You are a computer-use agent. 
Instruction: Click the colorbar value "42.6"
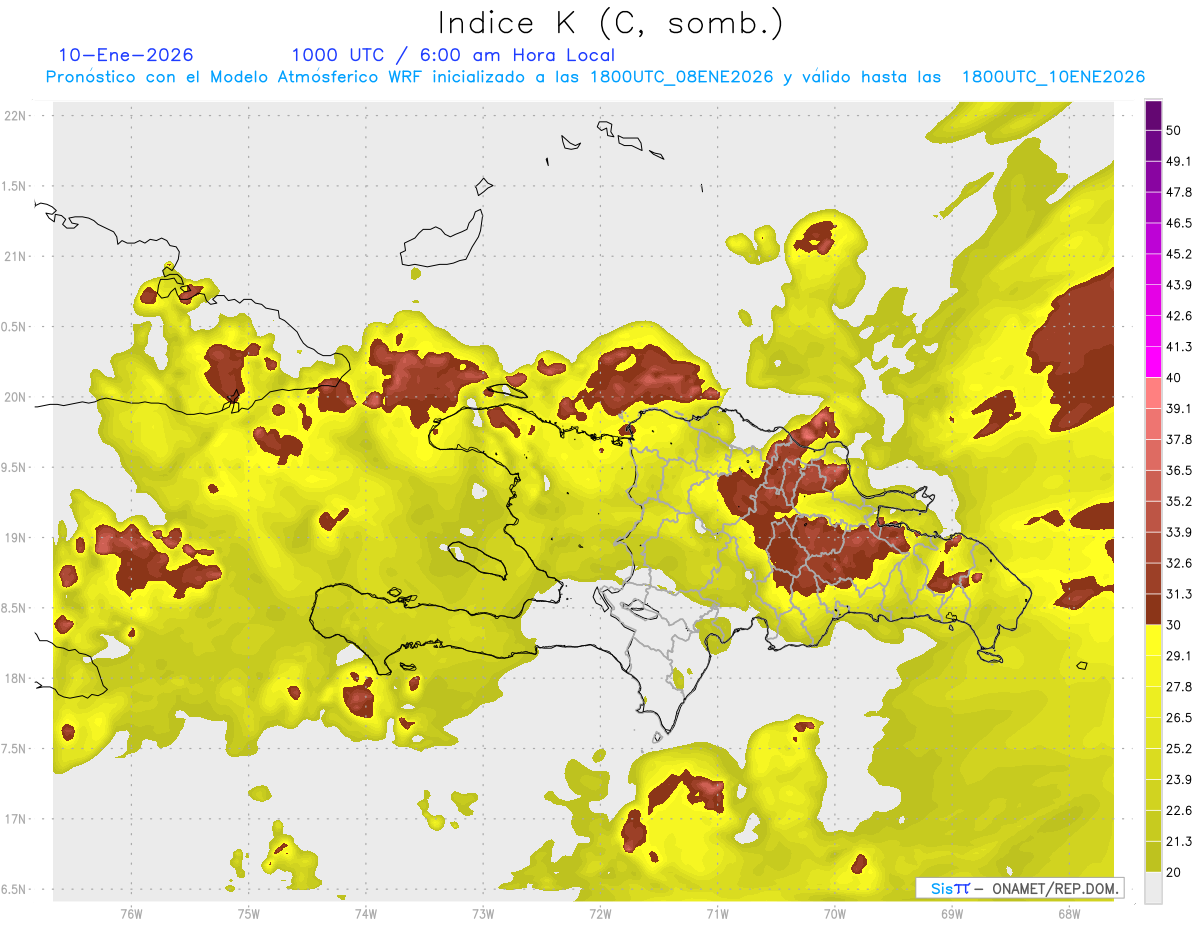coord(1179,316)
